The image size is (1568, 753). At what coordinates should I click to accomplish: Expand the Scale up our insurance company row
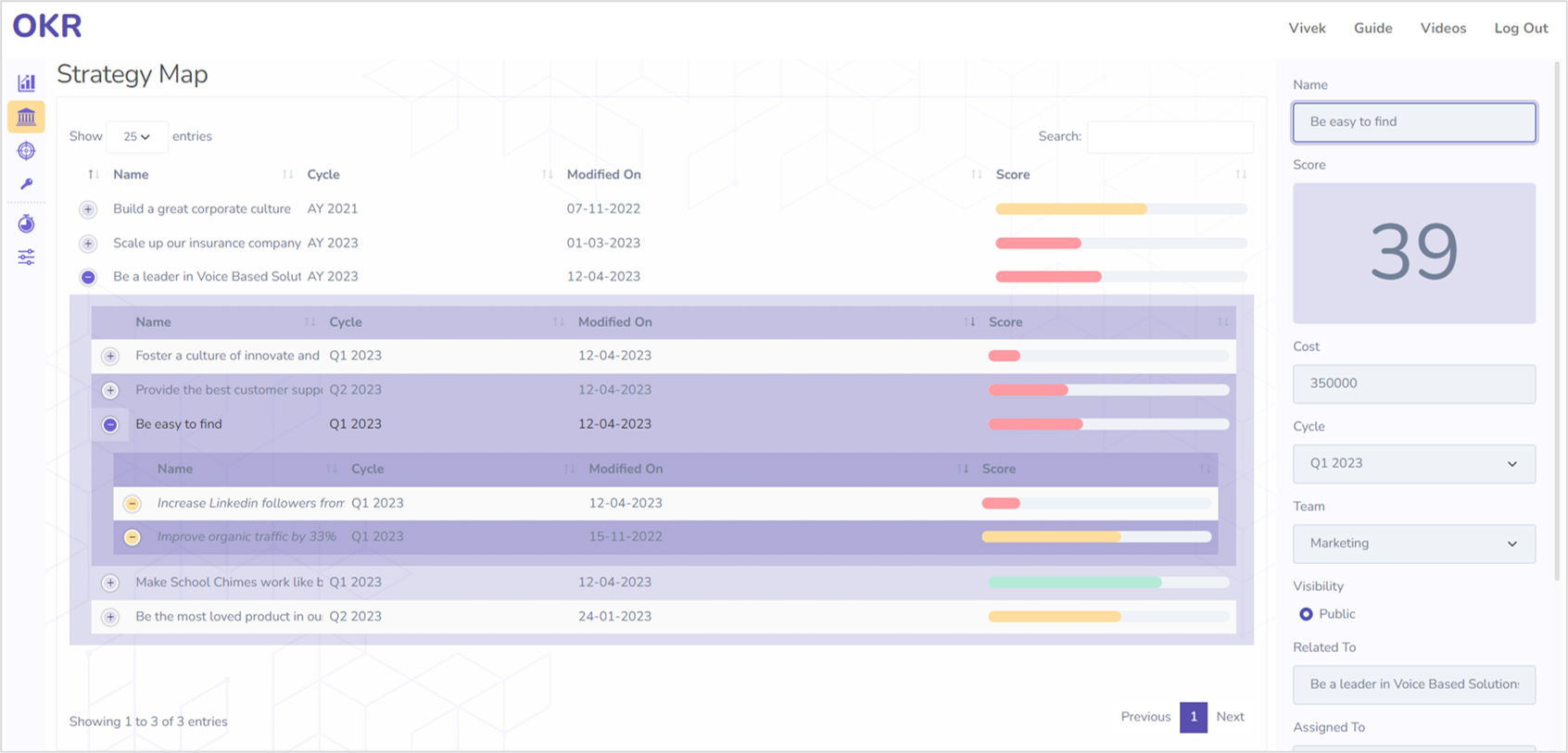(x=88, y=244)
